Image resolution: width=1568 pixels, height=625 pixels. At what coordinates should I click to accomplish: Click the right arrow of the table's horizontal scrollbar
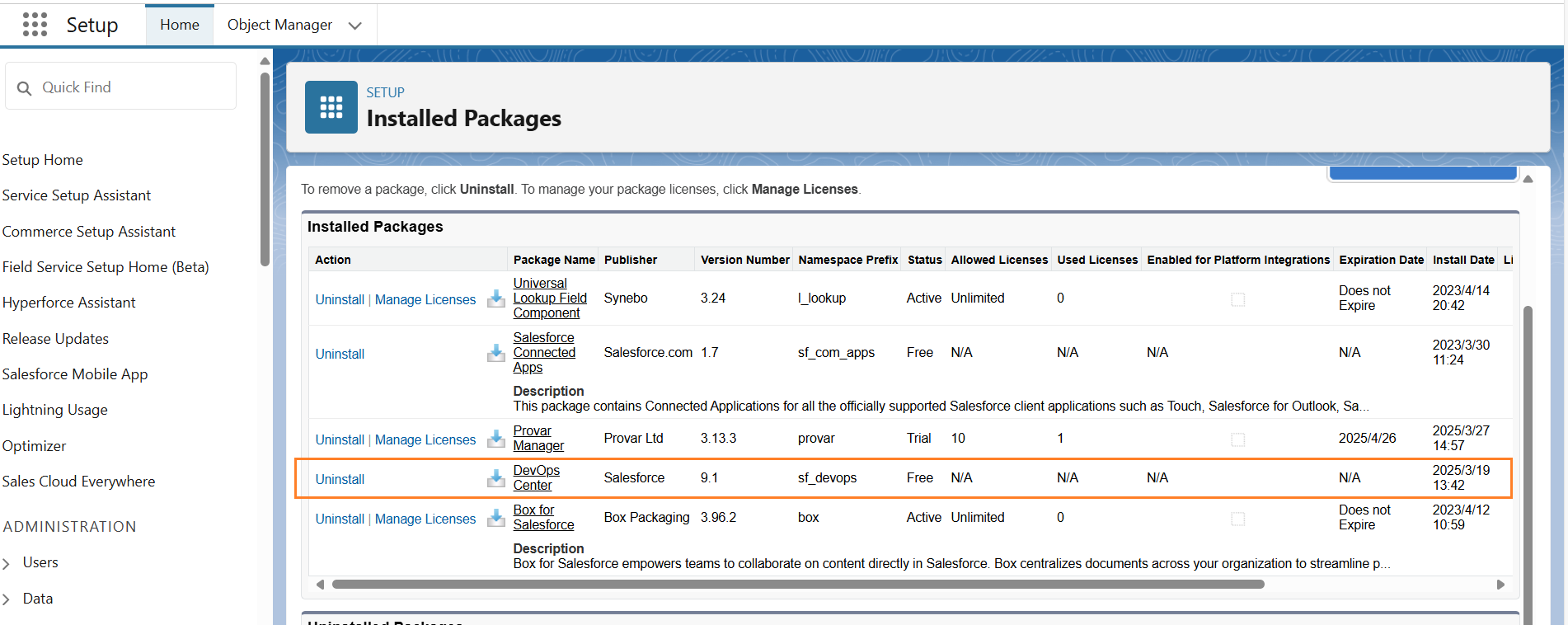[x=1500, y=585]
